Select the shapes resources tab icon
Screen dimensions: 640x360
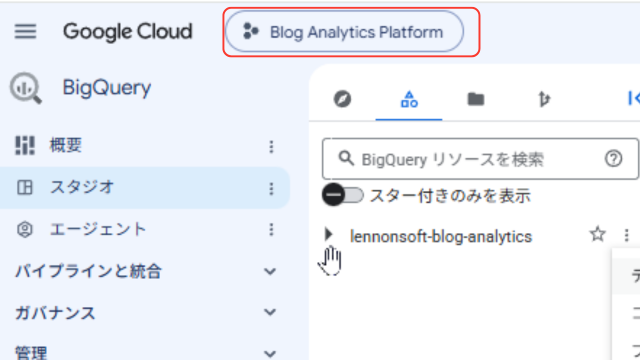(x=409, y=99)
